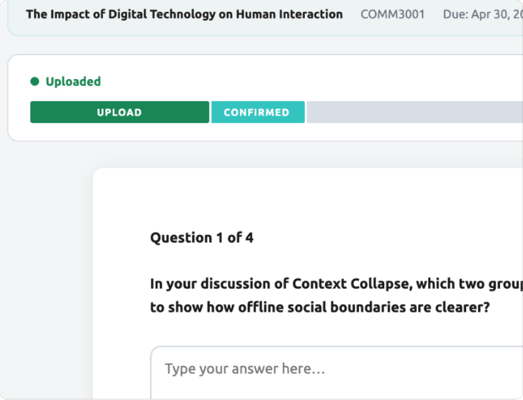The width and height of the screenshot is (523, 400).
Task: Focus the "Type your answer here…" field
Action: (337, 373)
